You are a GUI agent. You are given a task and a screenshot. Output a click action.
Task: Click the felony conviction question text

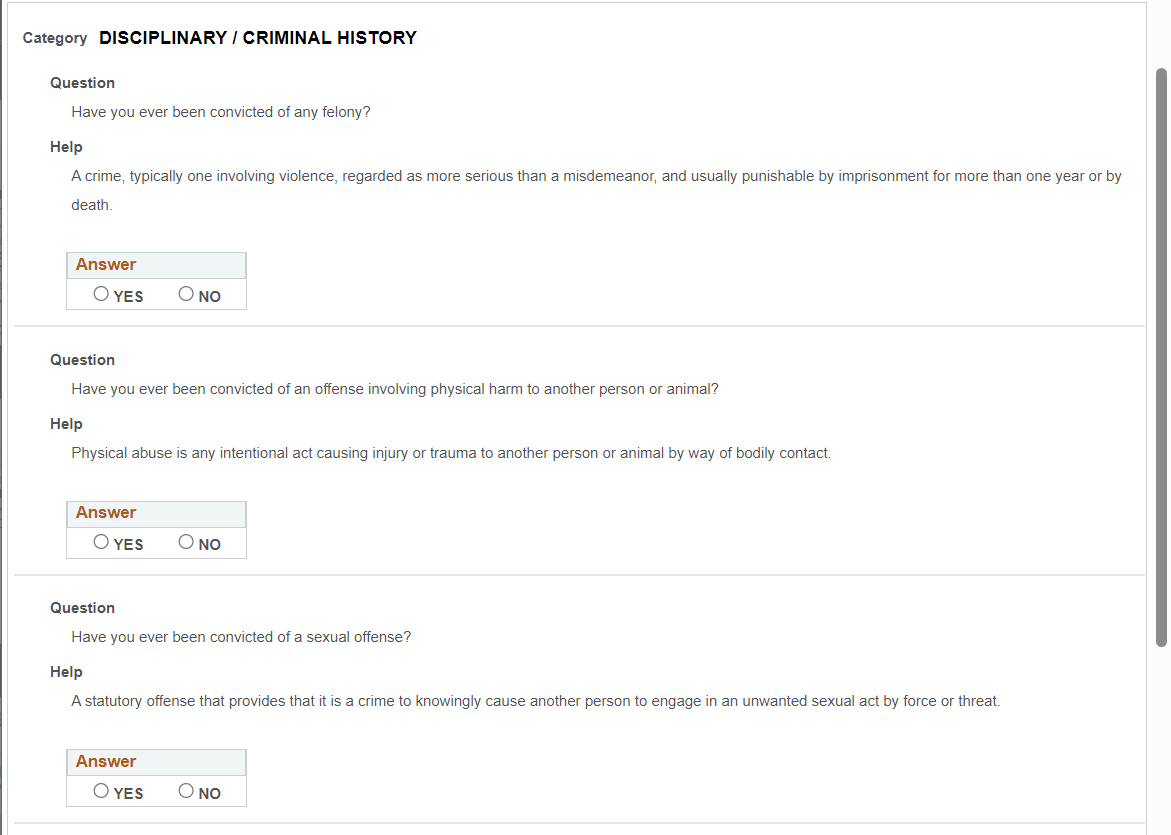(x=221, y=112)
